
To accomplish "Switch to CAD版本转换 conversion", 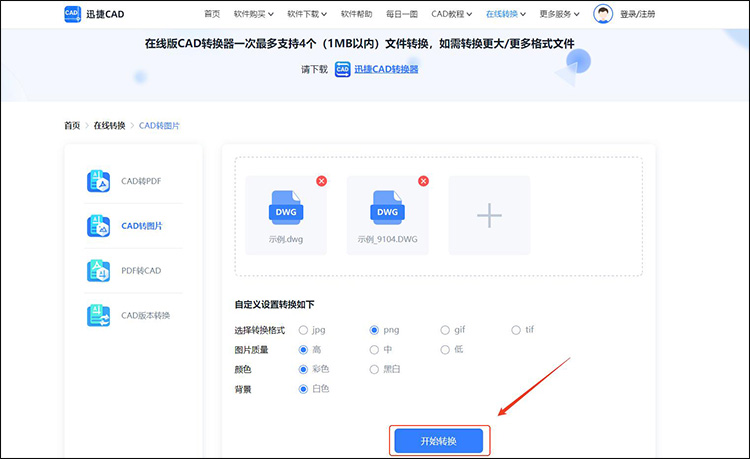I will point(145,316).
